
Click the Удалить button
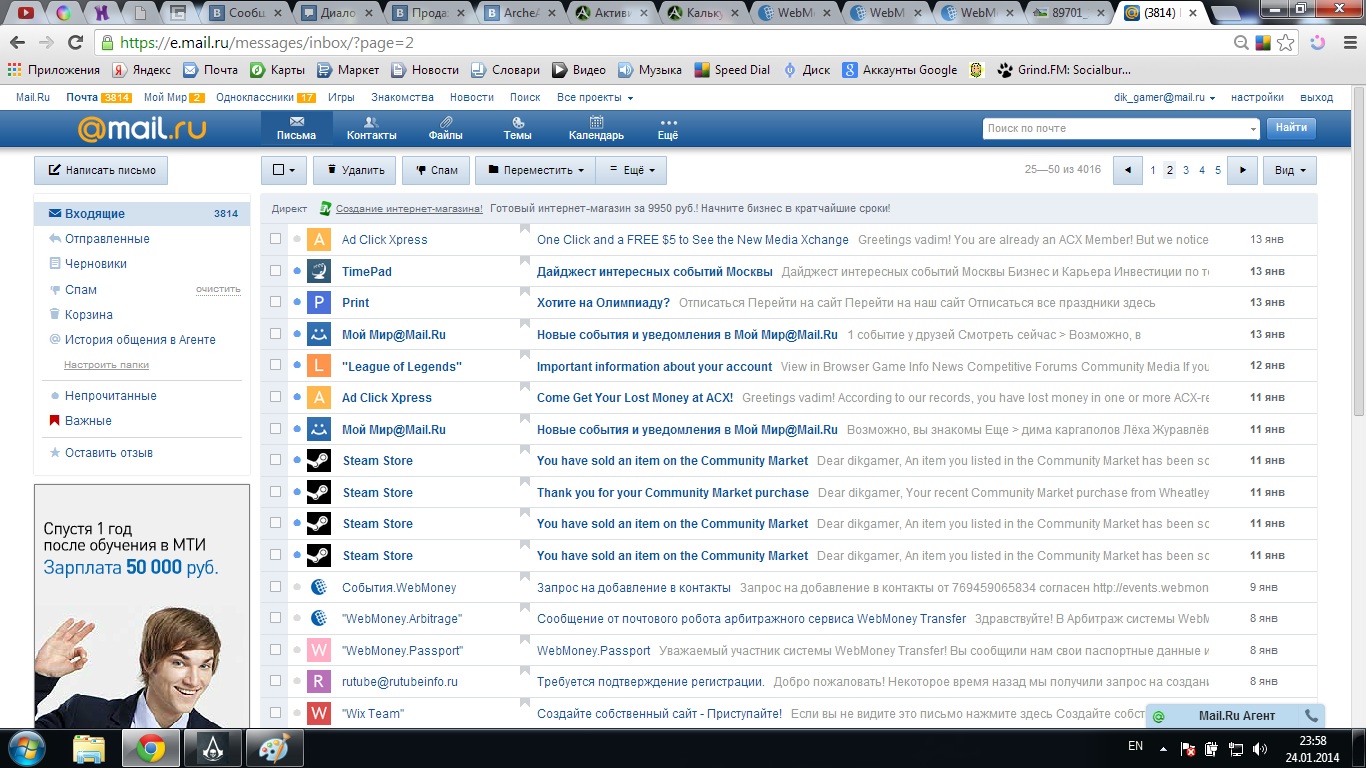[355, 170]
